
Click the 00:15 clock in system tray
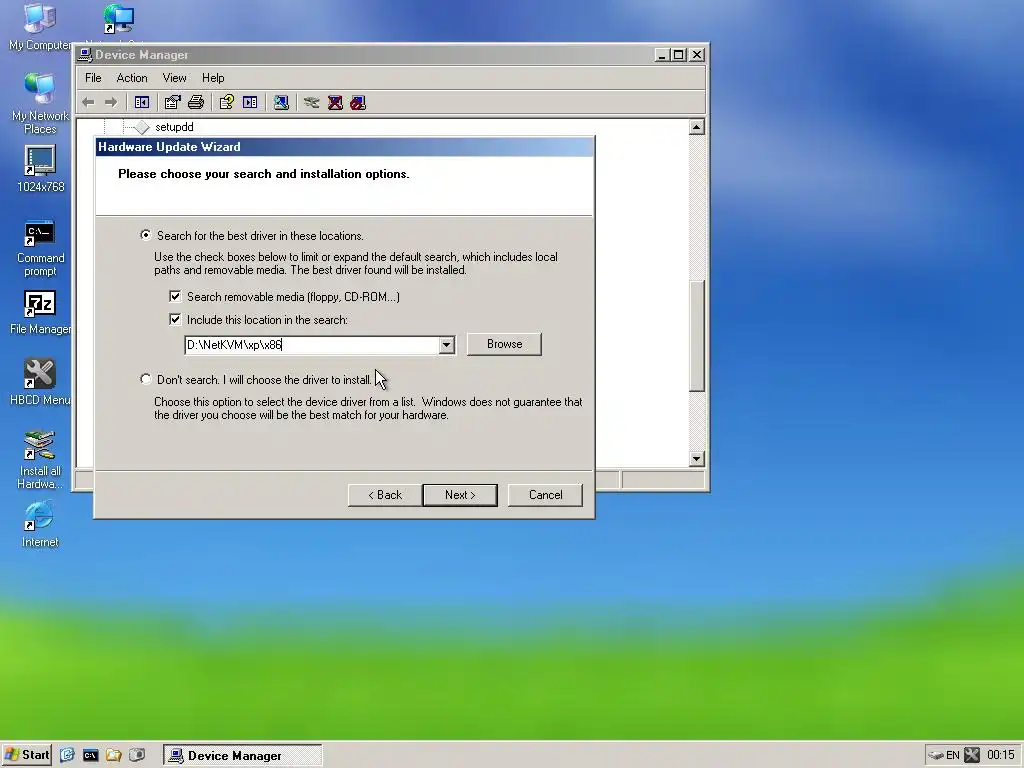(1000, 756)
